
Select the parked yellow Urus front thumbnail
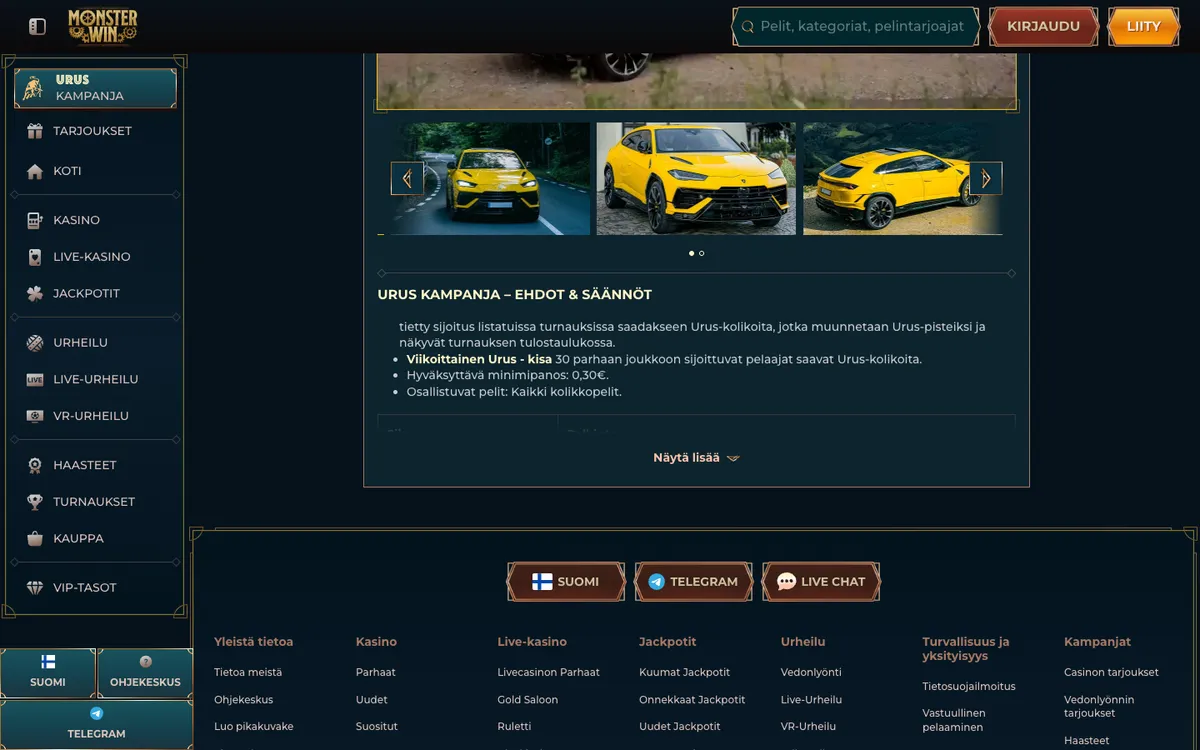pos(696,179)
